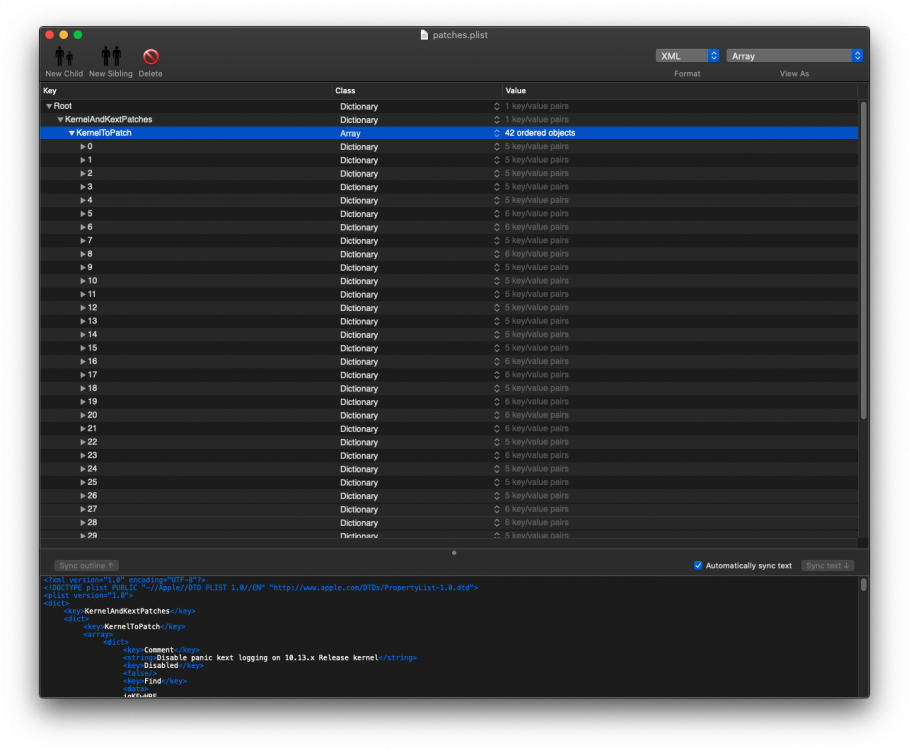909x750 pixels.
Task: Open the XML format dropdown
Action: tap(687, 56)
